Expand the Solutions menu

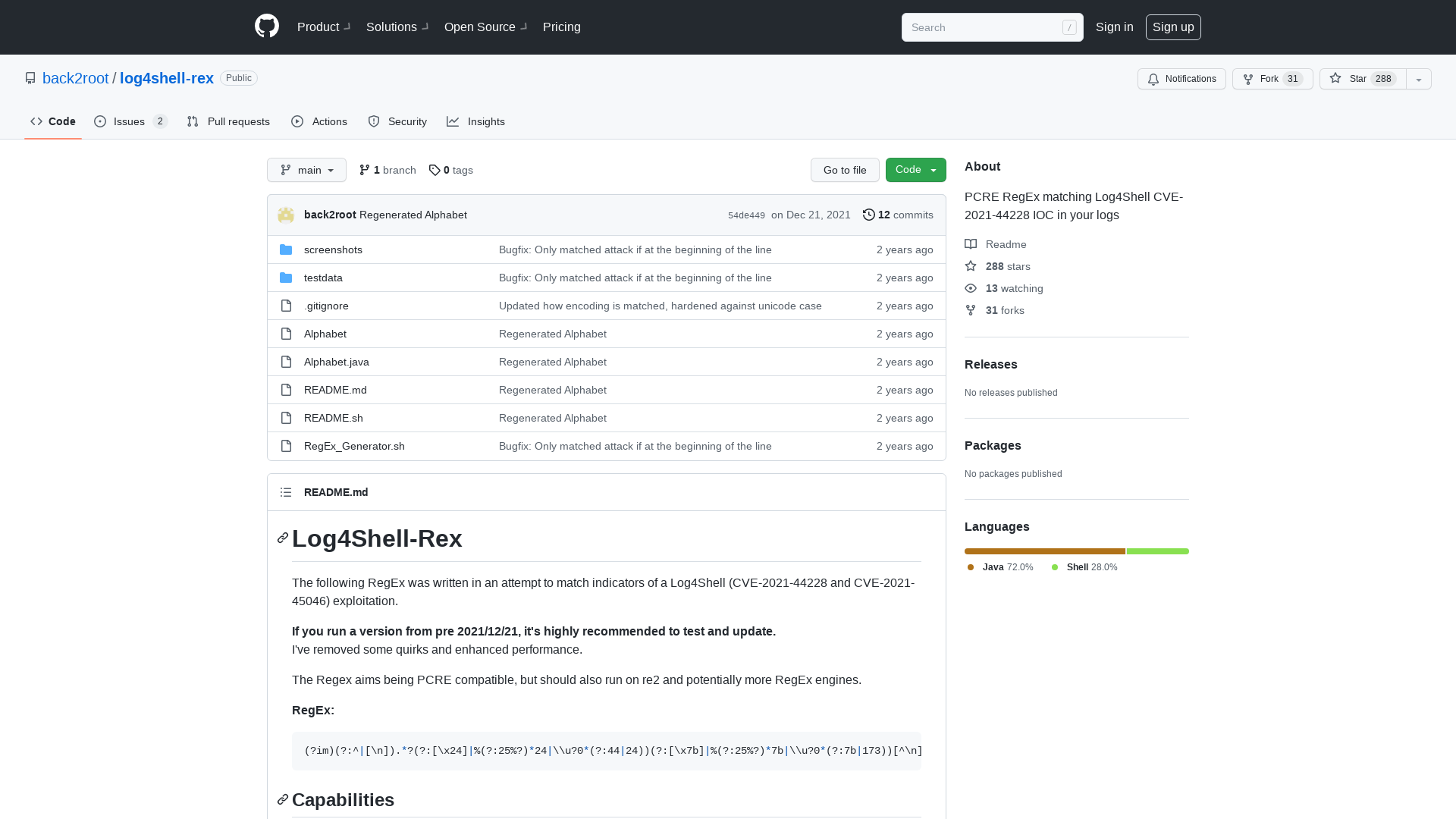[x=397, y=27]
